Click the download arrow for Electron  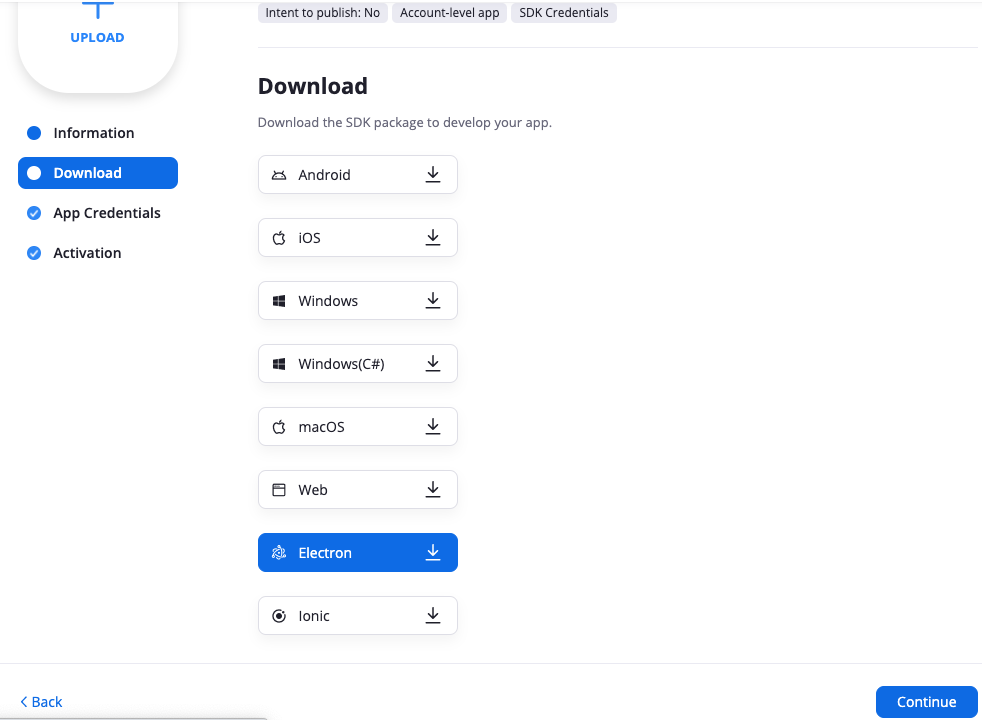coord(433,552)
